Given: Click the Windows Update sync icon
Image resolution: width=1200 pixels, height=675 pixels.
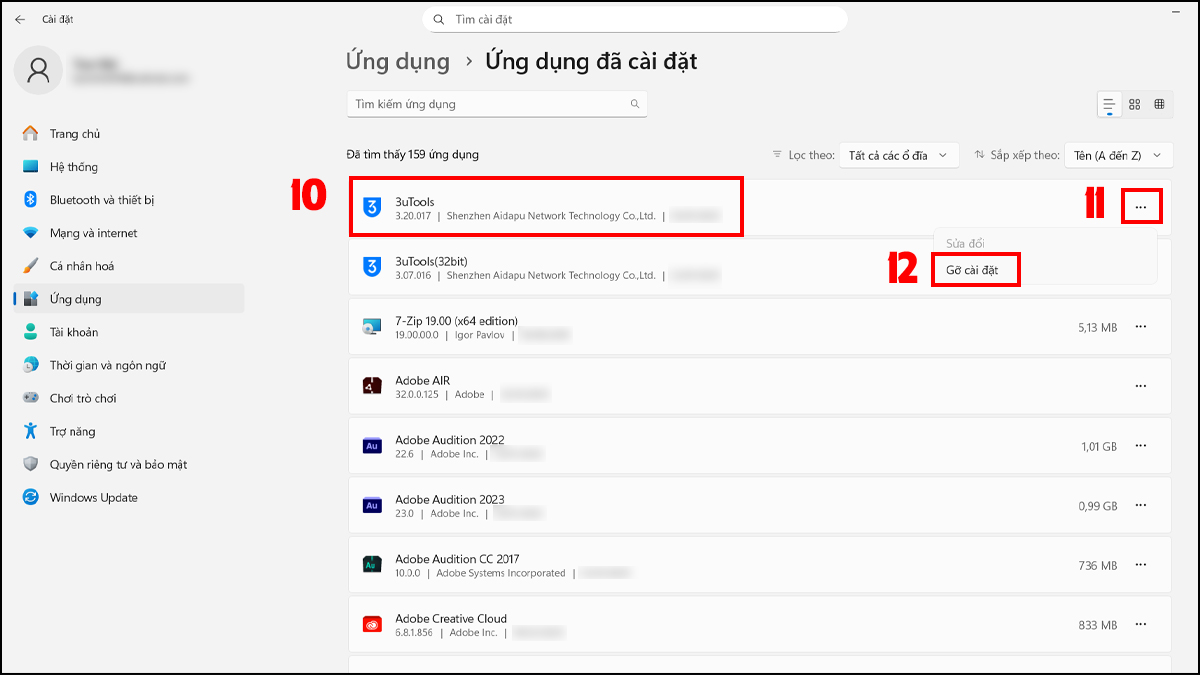Looking at the screenshot, I should (31, 497).
